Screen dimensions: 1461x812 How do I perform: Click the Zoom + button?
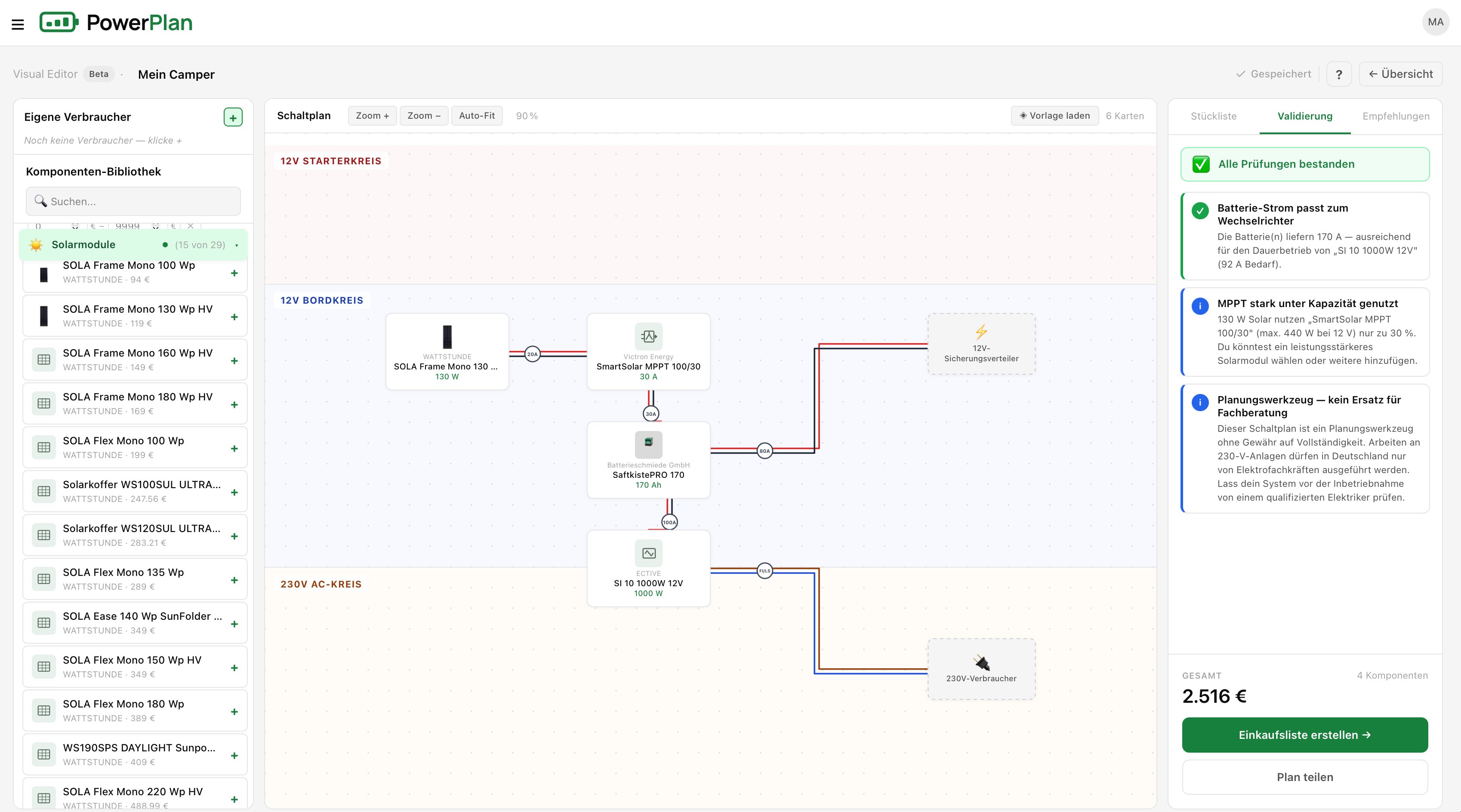[372, 116]
